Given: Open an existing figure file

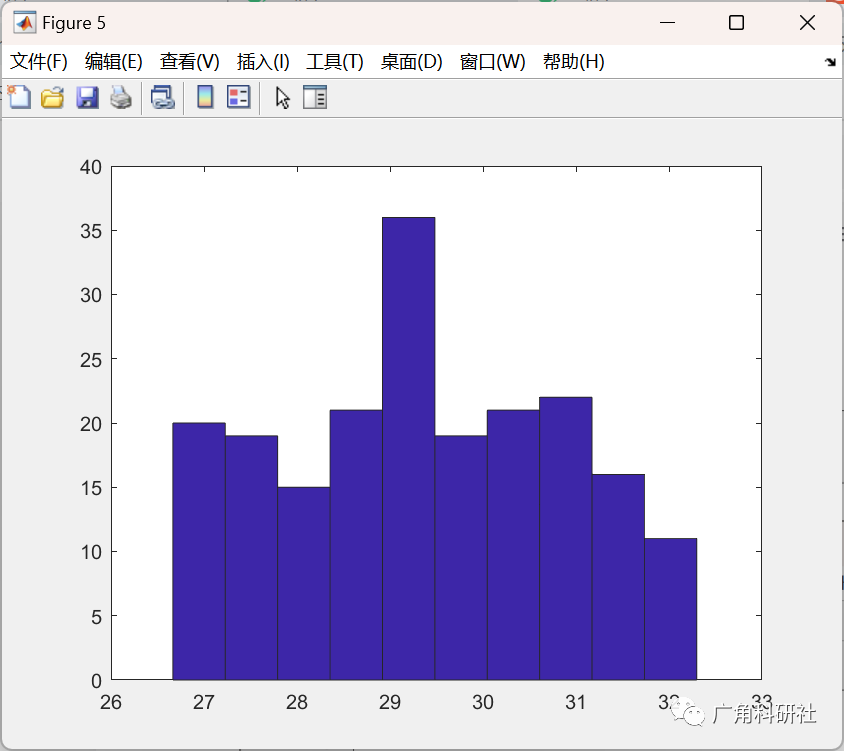Looking at the screenshot, I should coord(51,97).
